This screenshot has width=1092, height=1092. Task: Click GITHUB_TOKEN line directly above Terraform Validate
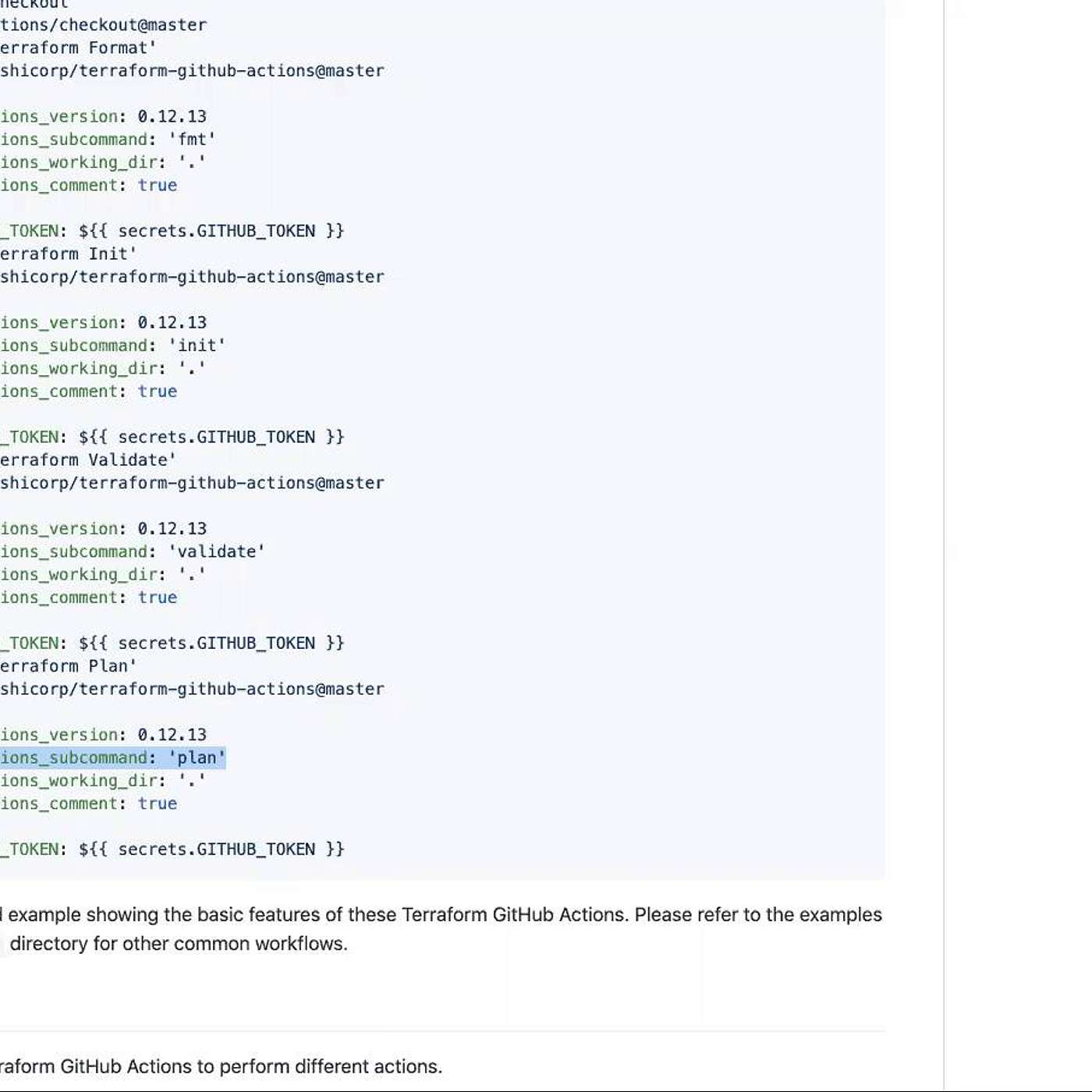point(172,436)
